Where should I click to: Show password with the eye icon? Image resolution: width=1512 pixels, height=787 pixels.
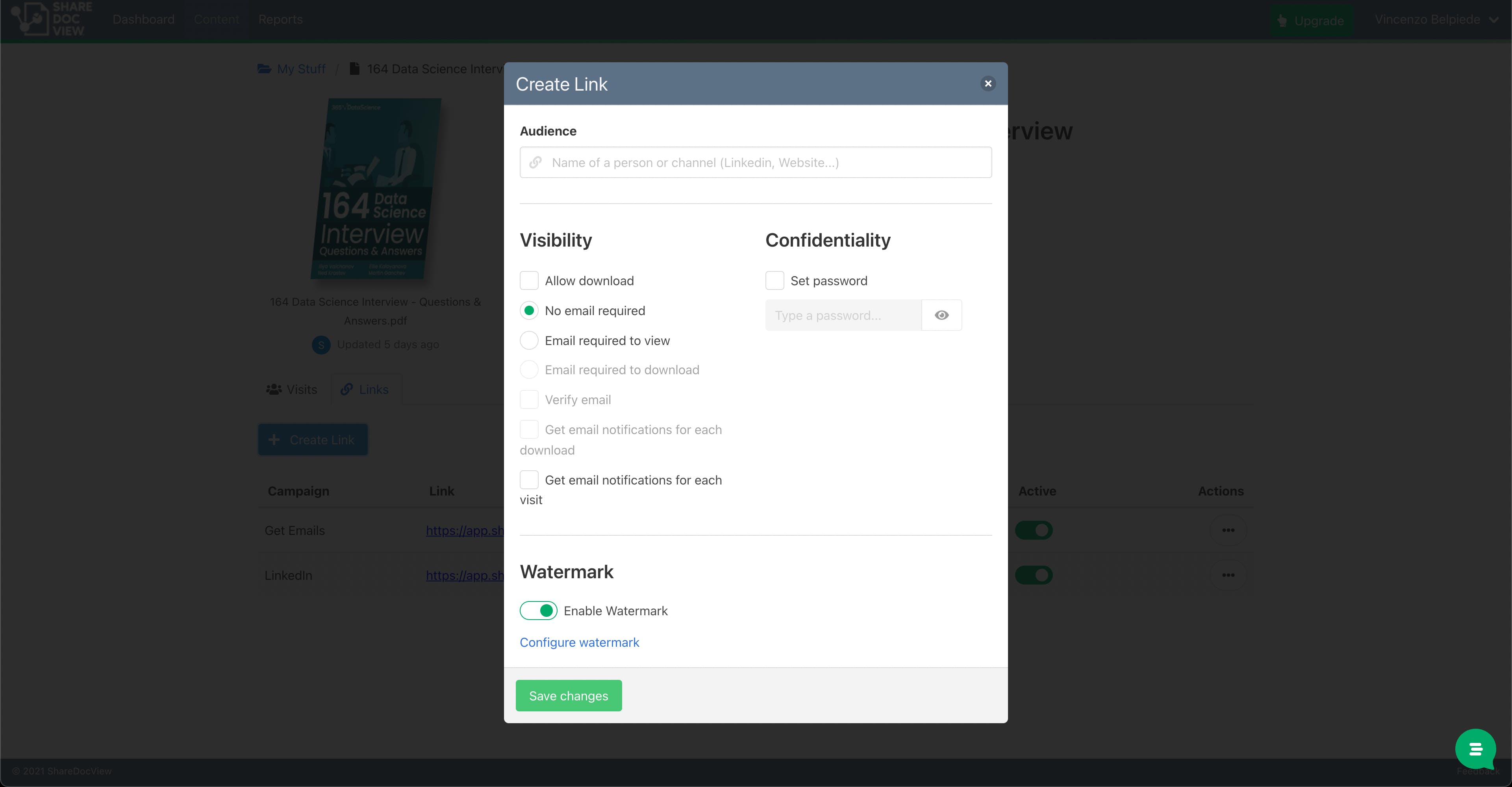click(x=941, y=316)
